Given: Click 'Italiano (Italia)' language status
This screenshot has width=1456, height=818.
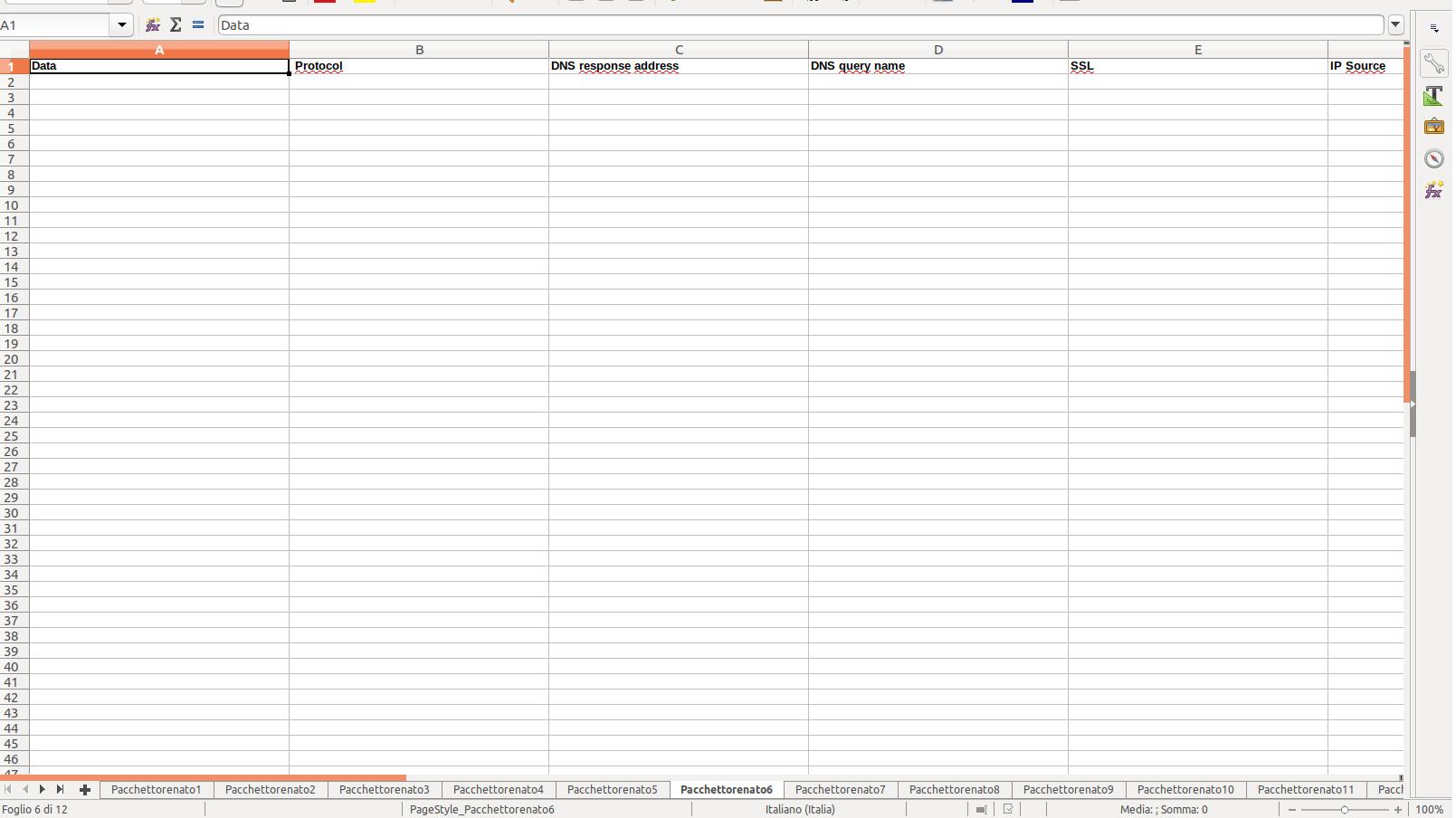Looking at the screenshot, I should (800, 810).
